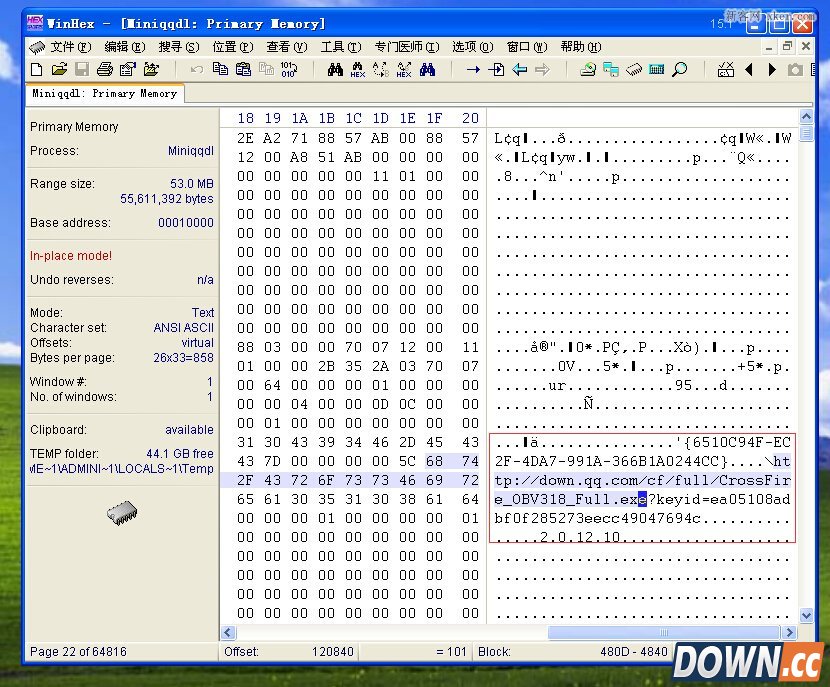Go to previous page with left triangle icon
The width and height of the screenshot is (830, 687).
[749, 69]
